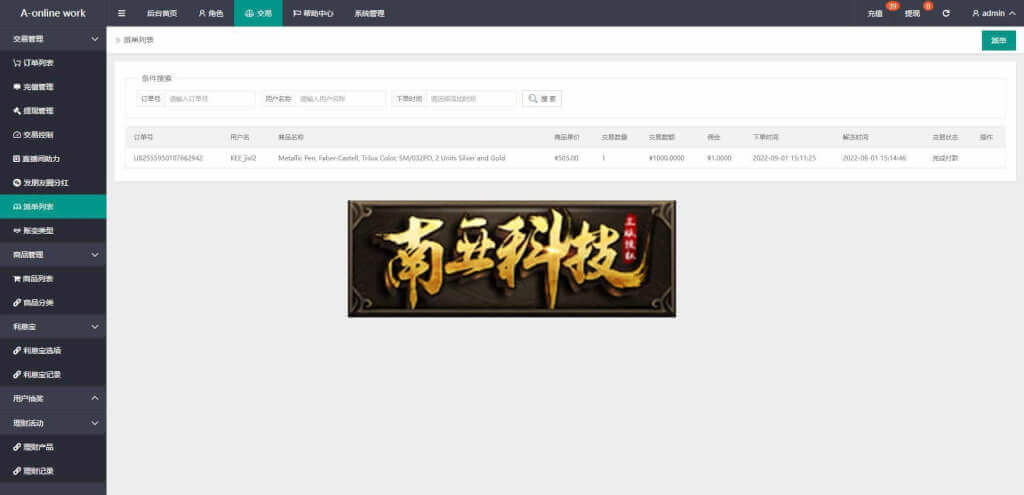
Task: Click the ¥1.0000 commission cell
Action: 719,158
